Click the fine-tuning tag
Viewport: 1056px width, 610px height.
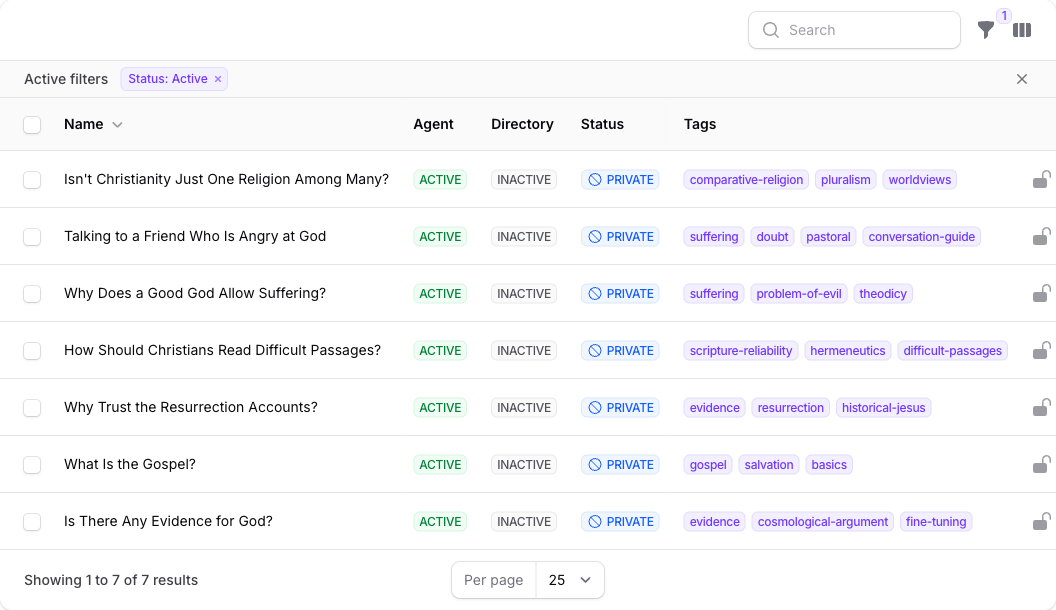[x=935, y=522]
